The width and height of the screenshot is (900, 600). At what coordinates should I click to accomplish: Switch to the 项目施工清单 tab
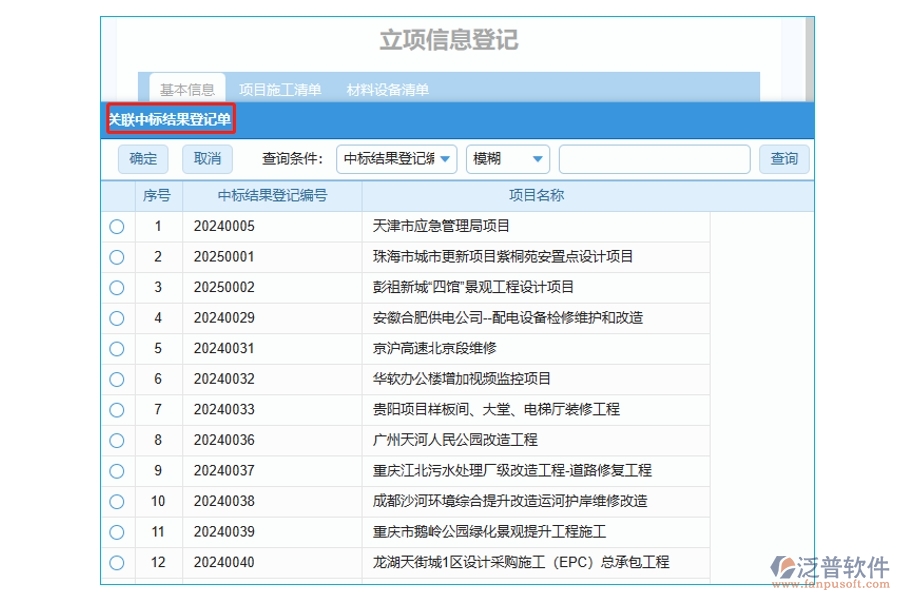click(280, 89)
